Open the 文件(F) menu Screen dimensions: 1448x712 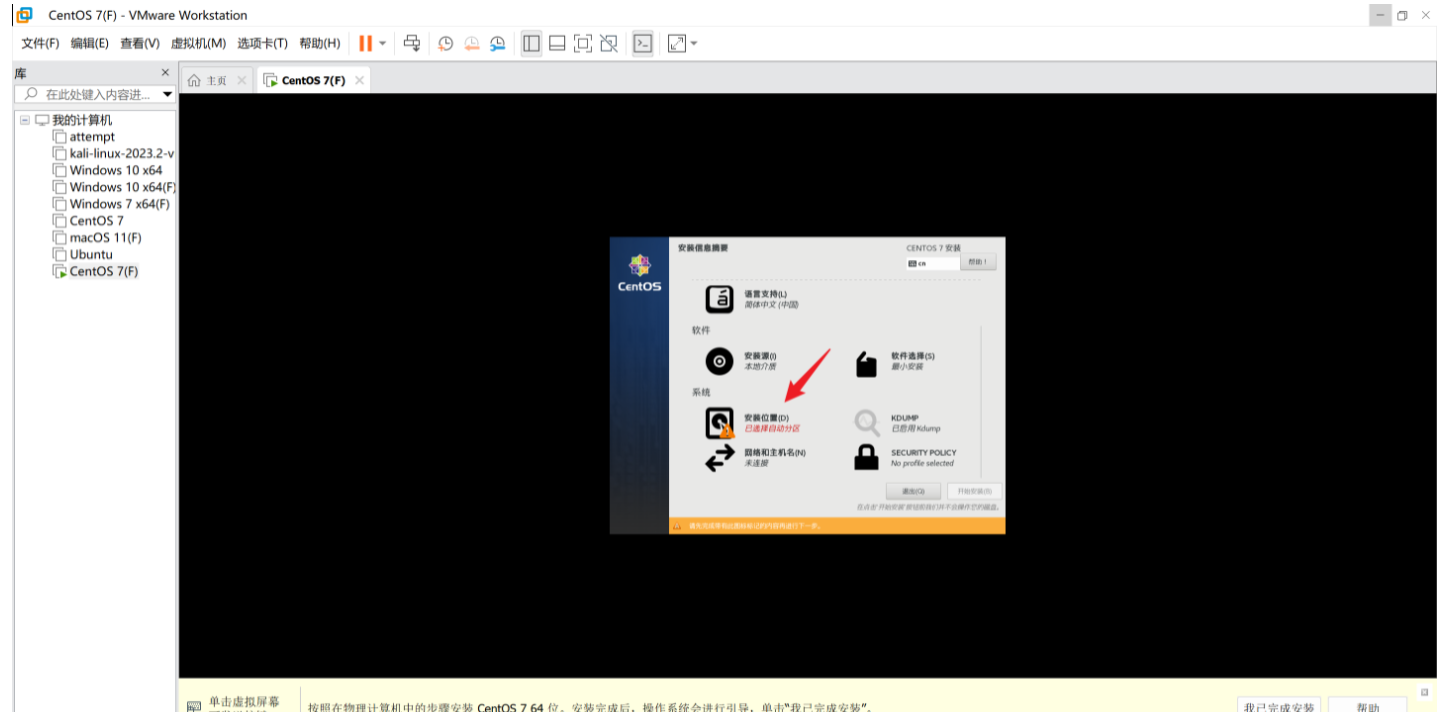click(x=40, y=43)
